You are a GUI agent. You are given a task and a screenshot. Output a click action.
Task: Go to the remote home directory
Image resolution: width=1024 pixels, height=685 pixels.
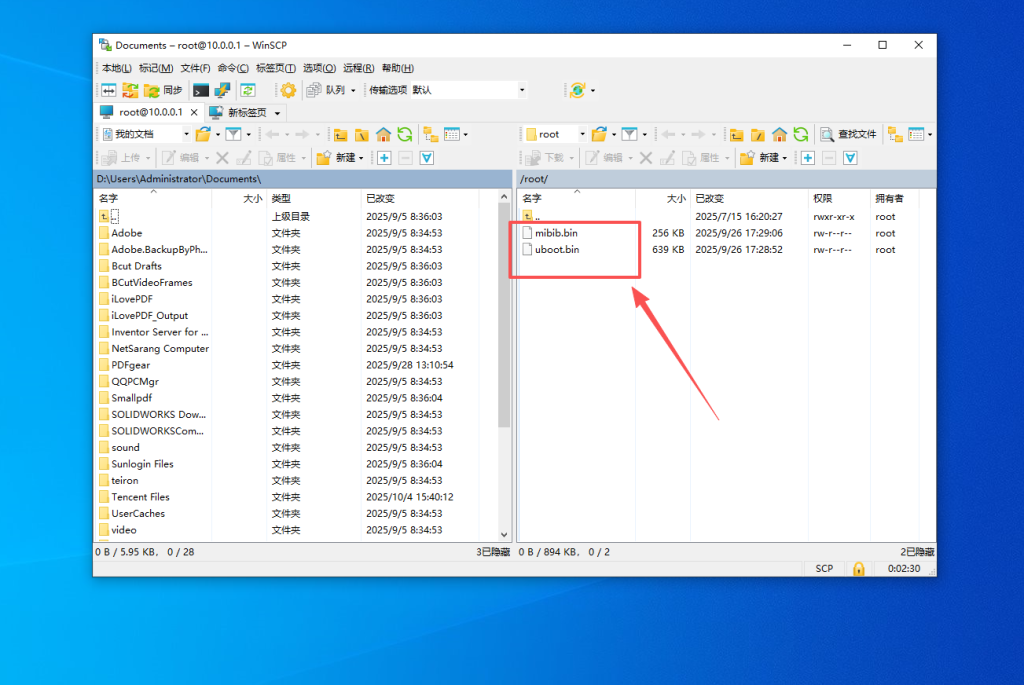[779, 133]
